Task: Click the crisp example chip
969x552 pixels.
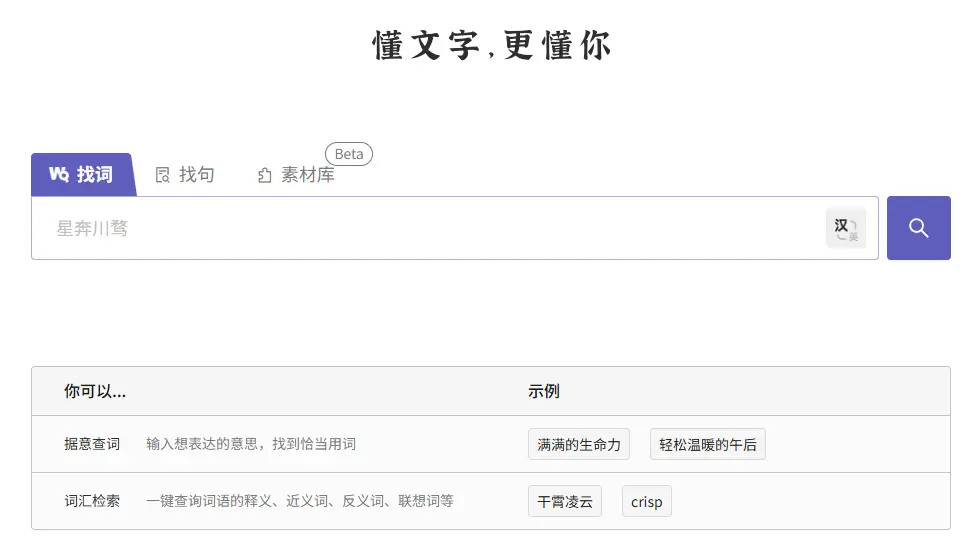Action: click(x=646, y=501)
